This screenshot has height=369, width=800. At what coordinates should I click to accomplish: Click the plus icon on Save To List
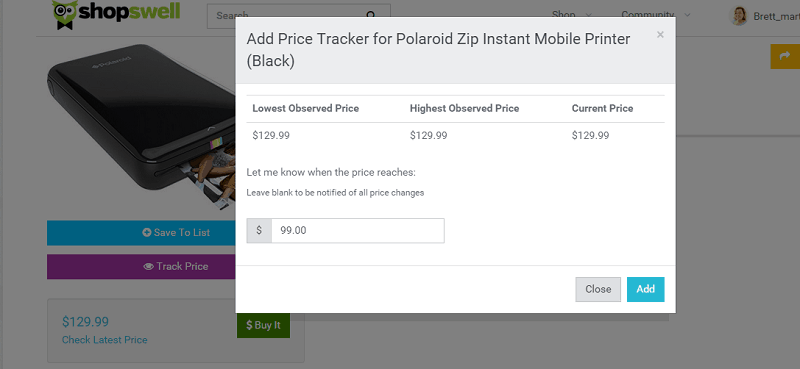click(x=146, y=233)
